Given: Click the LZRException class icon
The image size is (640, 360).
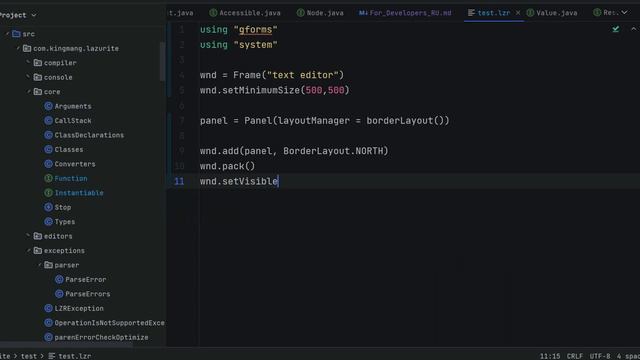Looking at the screenshot, I should [48, 308].
